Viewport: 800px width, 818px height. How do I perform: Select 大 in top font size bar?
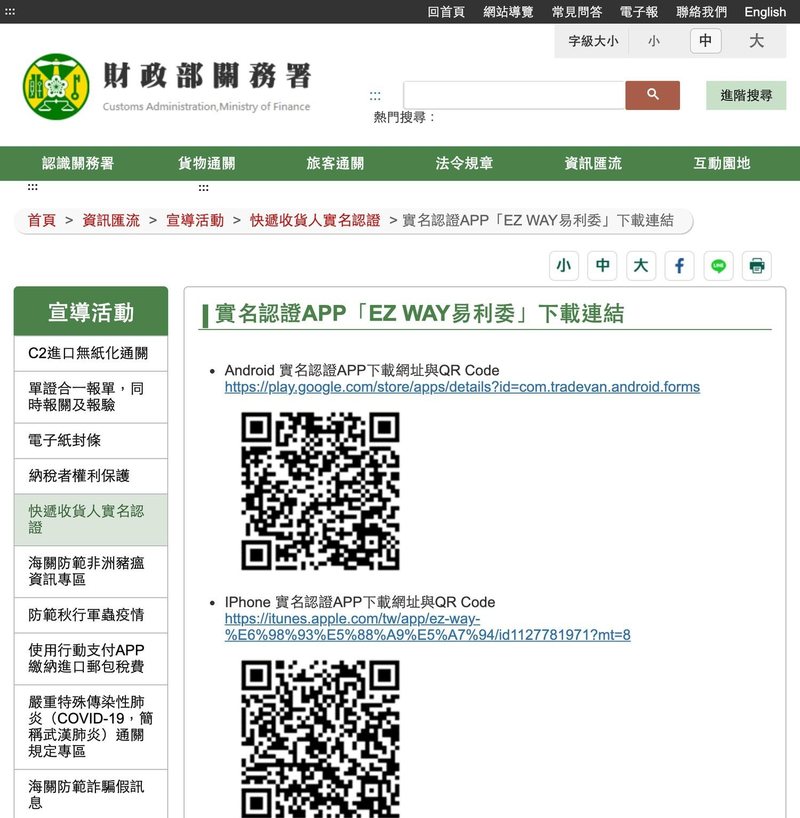[756, 41]
